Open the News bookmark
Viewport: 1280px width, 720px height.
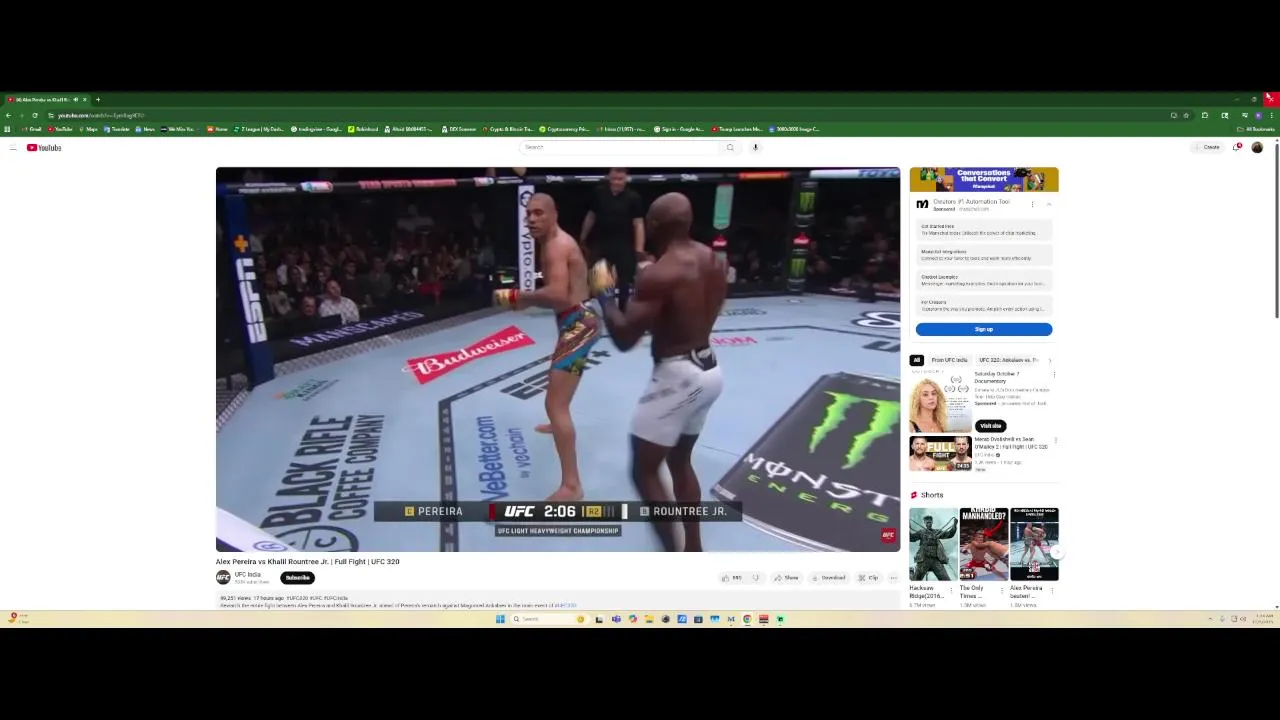pyautogui.click(x=145, y=129)
